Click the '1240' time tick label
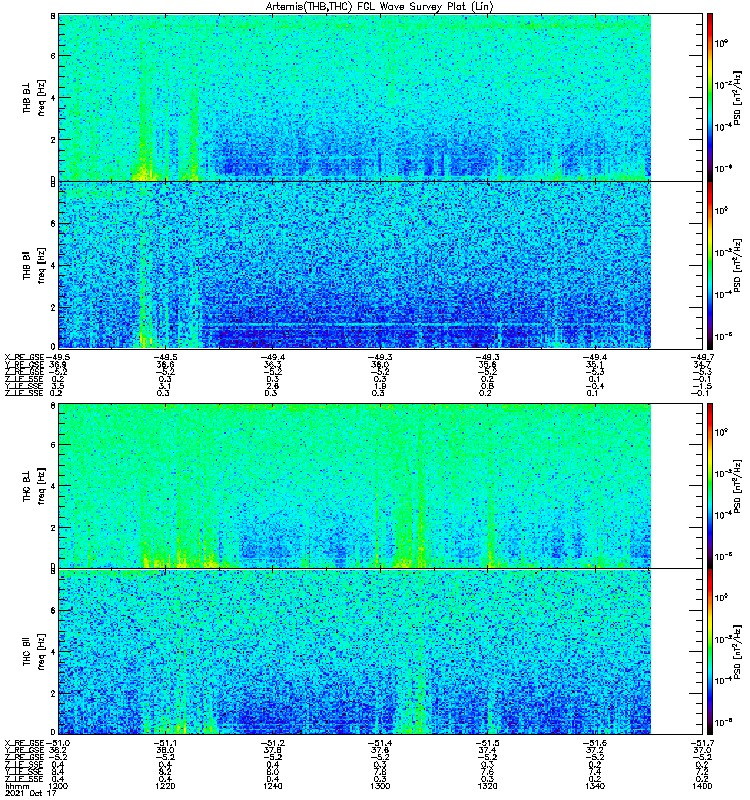The width and height of the screenshot is (750, 800). [272, 786]
